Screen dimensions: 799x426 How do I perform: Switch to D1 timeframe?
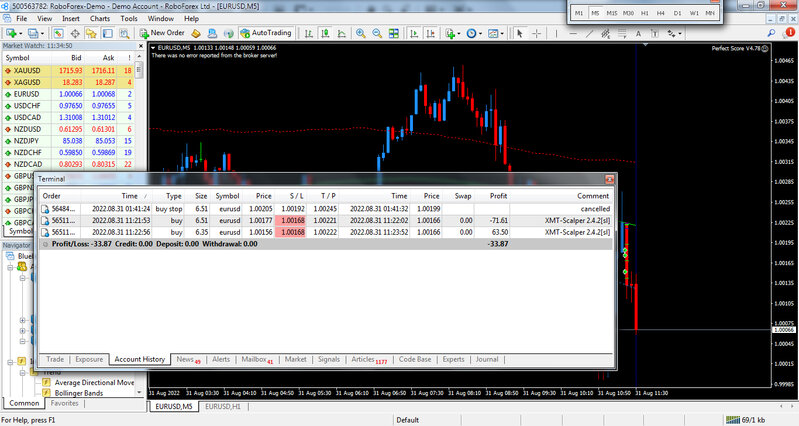pos(677,13)
